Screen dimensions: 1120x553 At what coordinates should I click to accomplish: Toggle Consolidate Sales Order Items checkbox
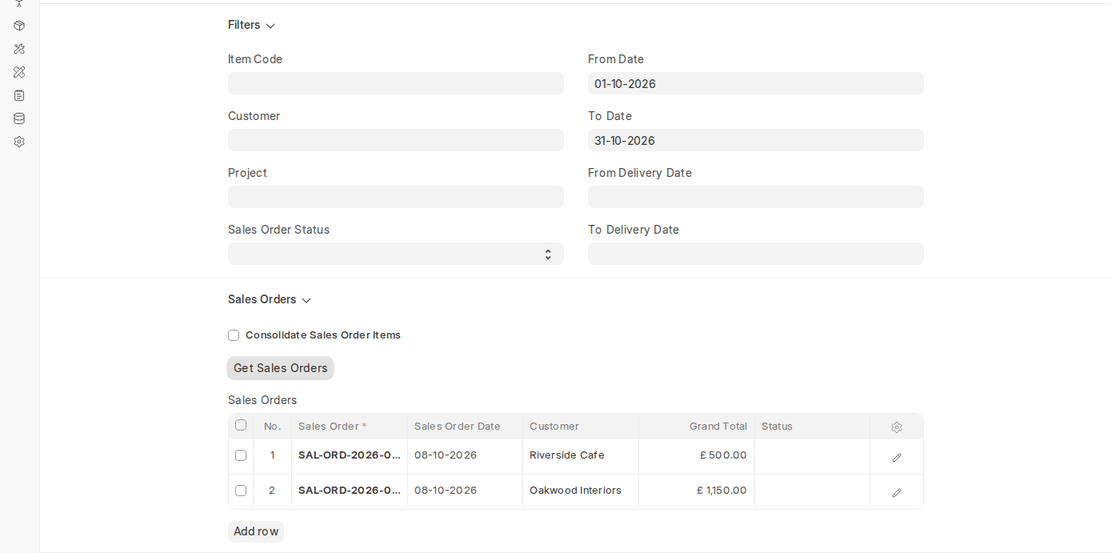(x=234, y=335)
